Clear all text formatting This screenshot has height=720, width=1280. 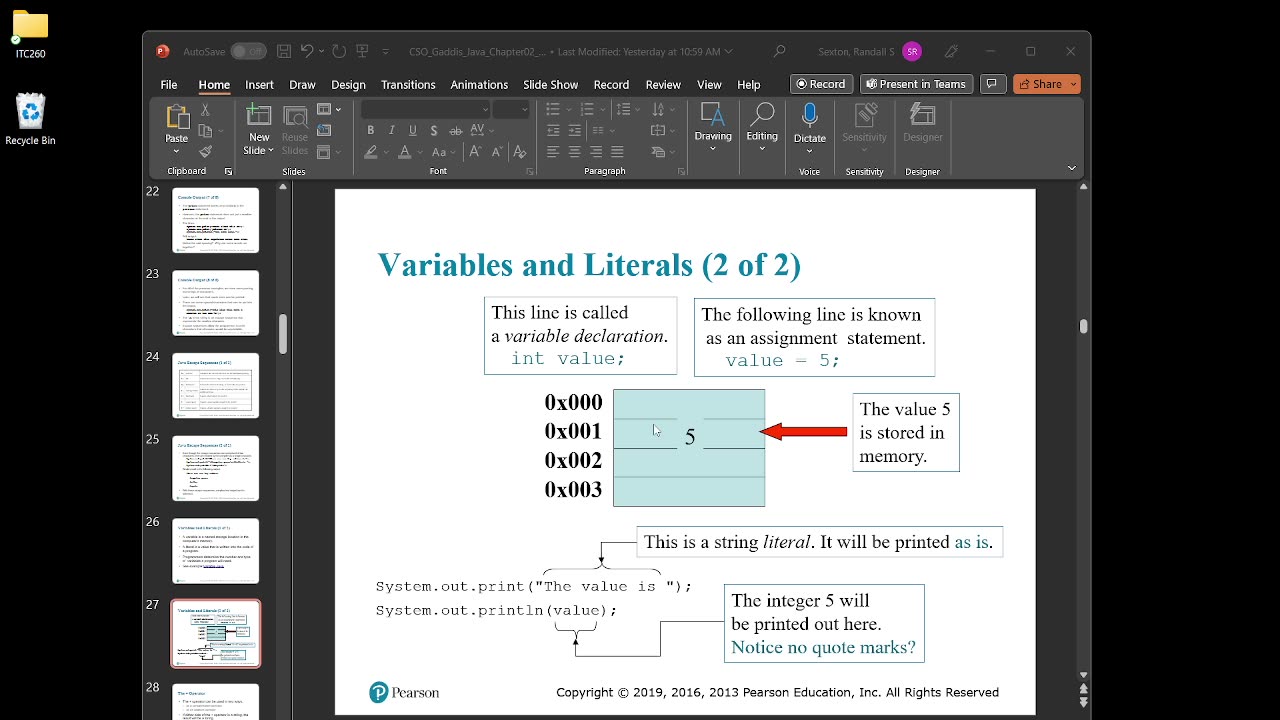point(519,152)
